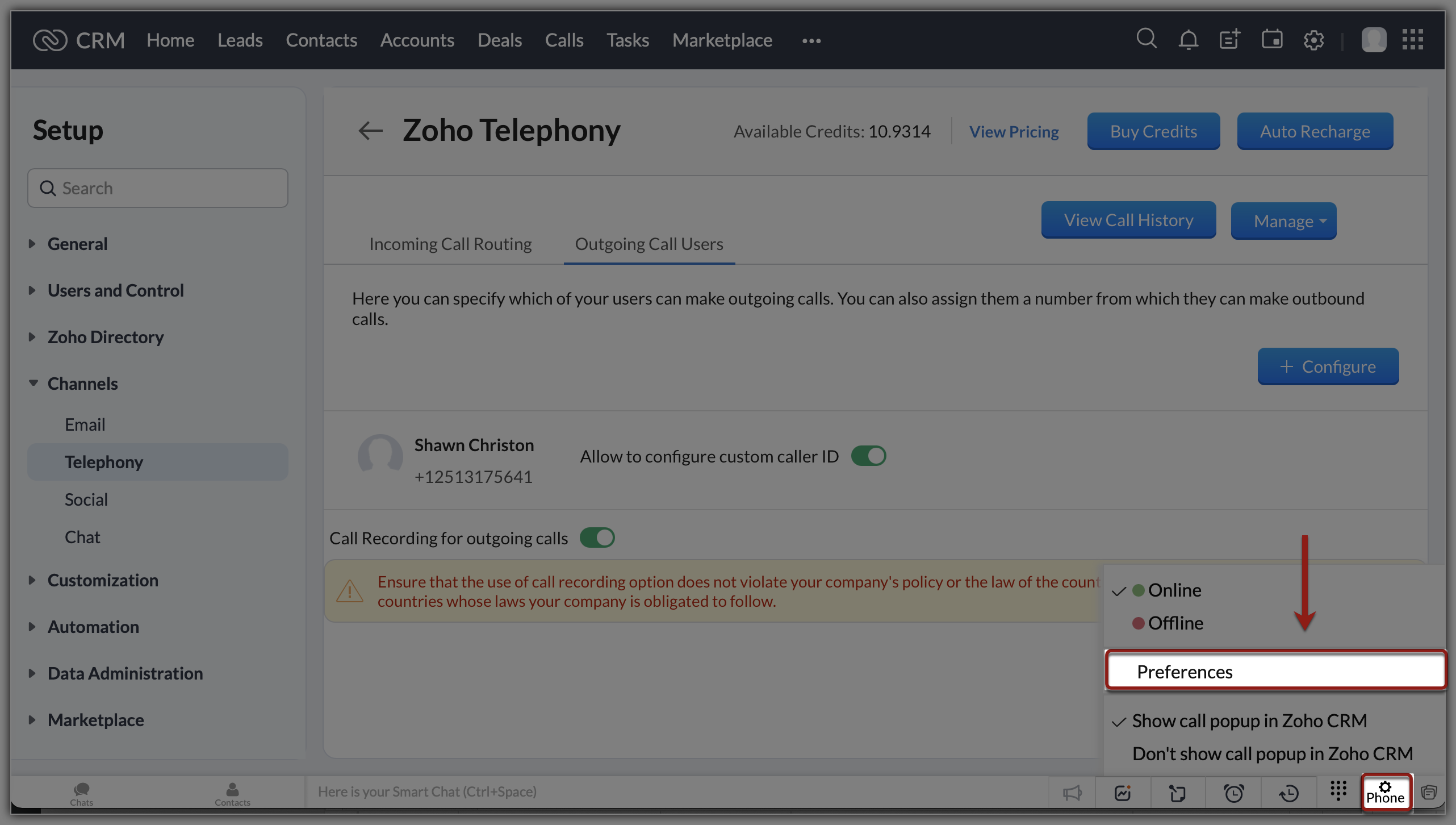
Task: Open the View Pricing link
Action: pos(1014,132)
